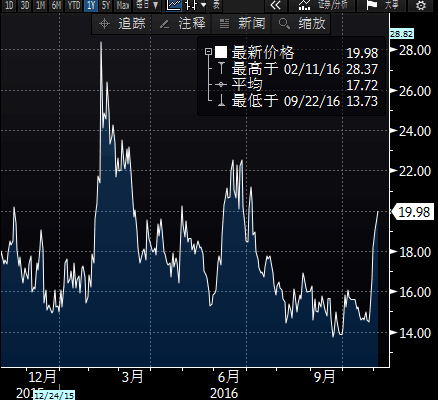Select the 1M time range
The image size is (438, 400).
pos(41,5)
